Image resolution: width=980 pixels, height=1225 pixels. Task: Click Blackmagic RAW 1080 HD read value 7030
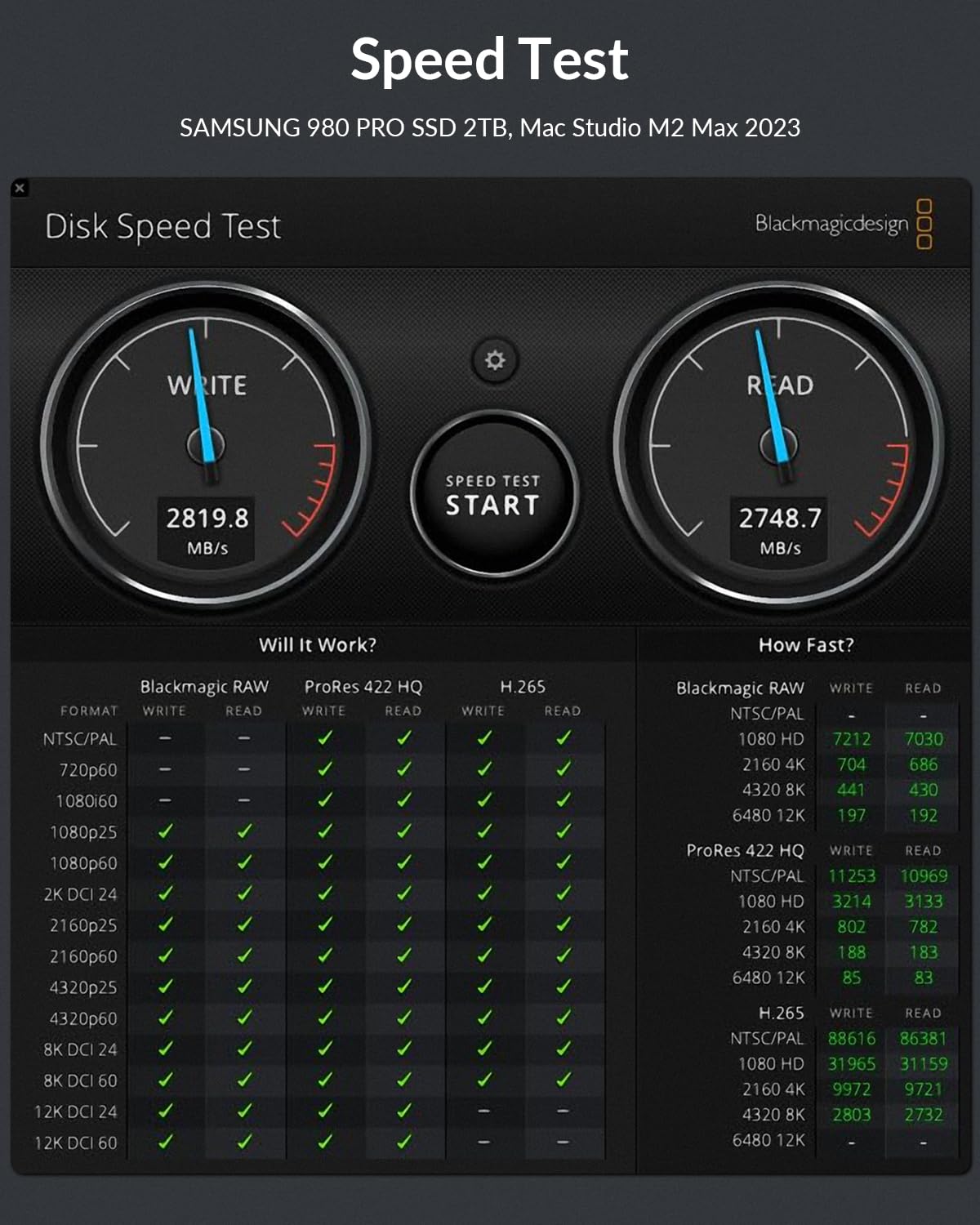[924, 739]
